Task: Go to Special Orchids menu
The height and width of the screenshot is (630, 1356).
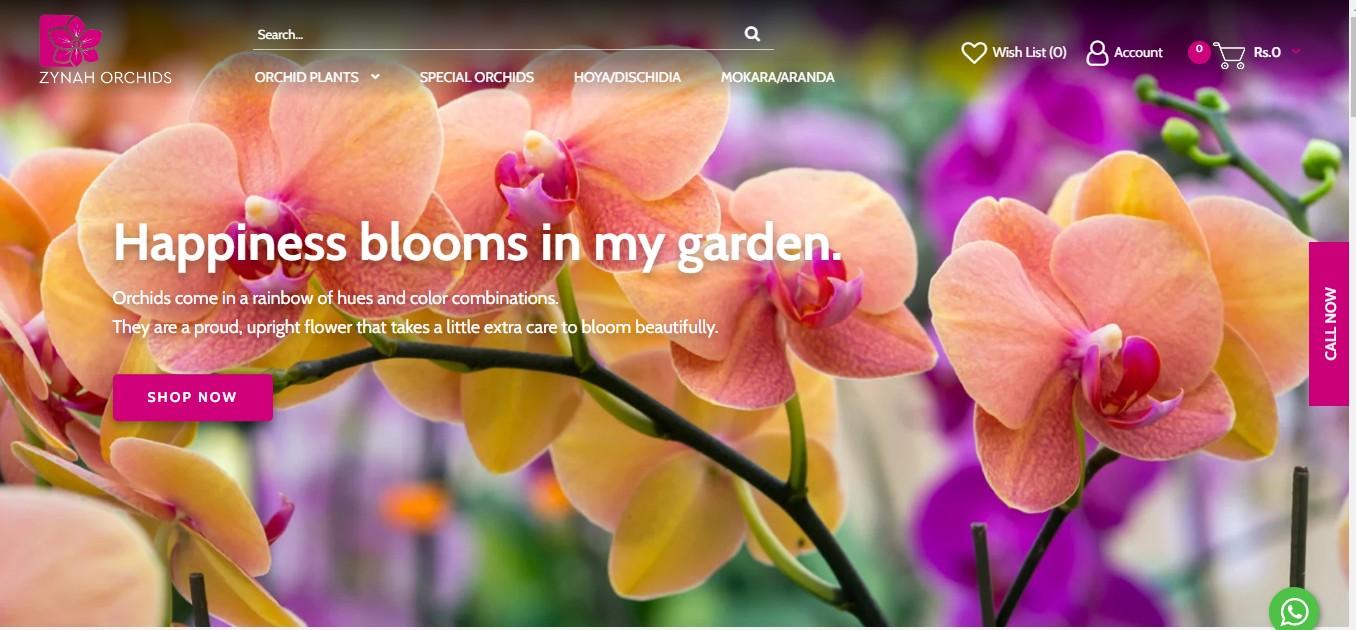Action: point(477,77)
